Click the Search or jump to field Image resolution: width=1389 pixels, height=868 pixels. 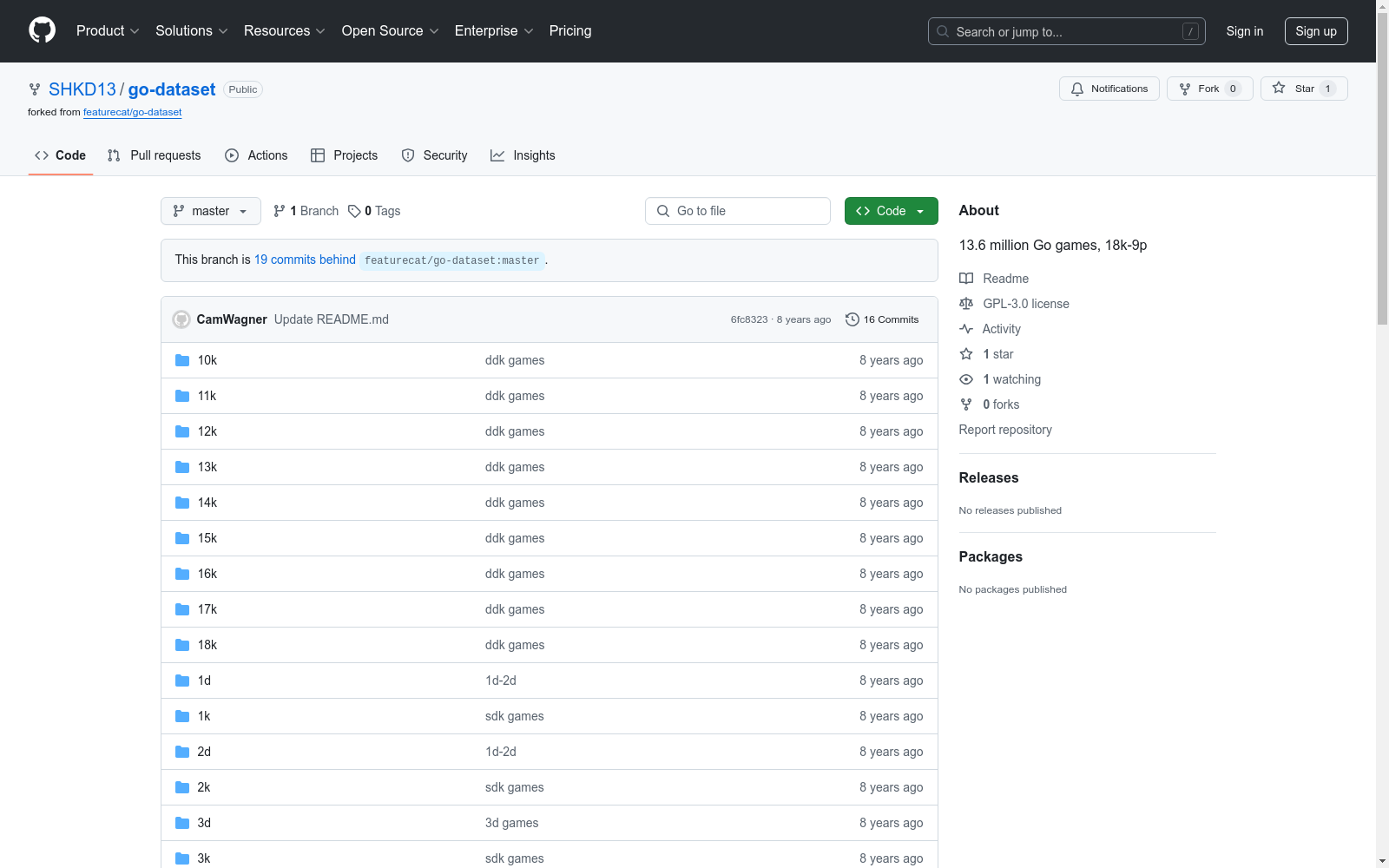tap(1067, 31)
